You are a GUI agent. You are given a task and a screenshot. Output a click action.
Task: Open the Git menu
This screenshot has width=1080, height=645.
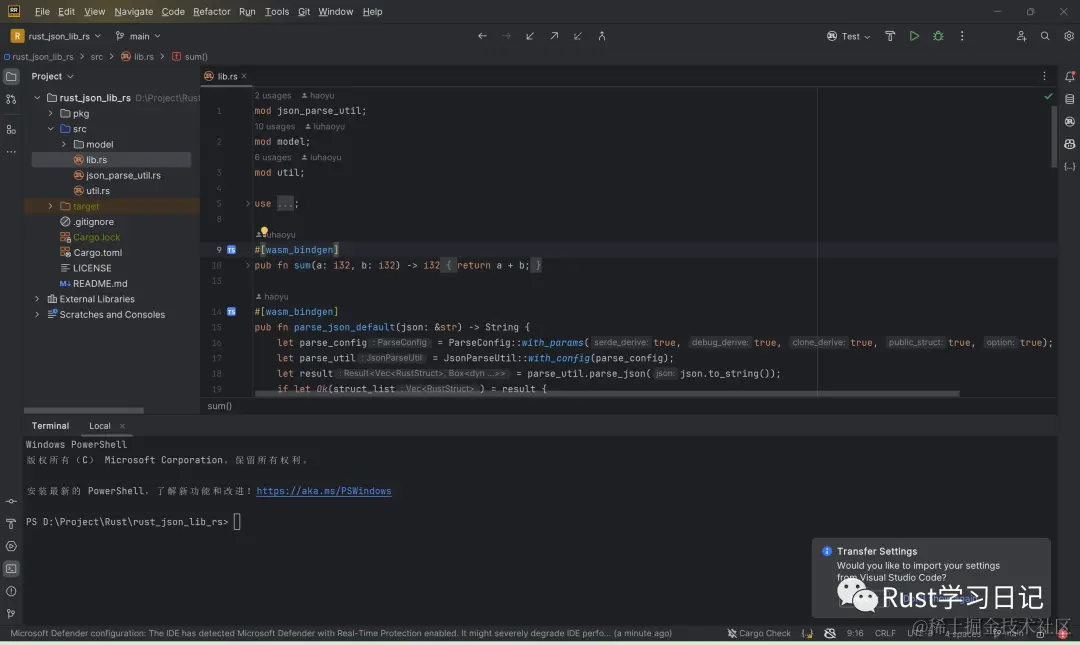(304, 12)
